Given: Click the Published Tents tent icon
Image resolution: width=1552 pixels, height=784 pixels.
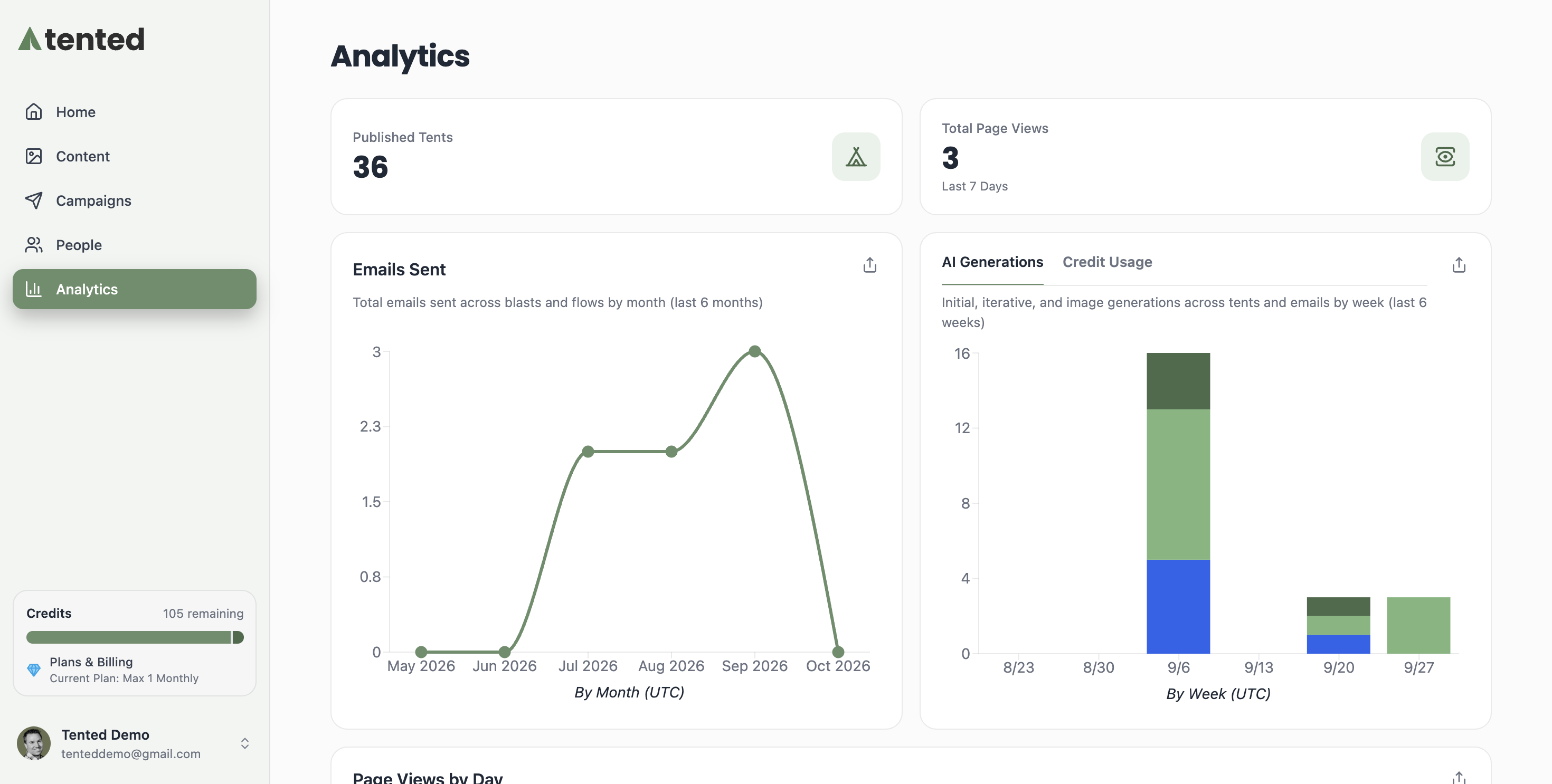Looking at the screenshot, I should click(x=856, y=157).
